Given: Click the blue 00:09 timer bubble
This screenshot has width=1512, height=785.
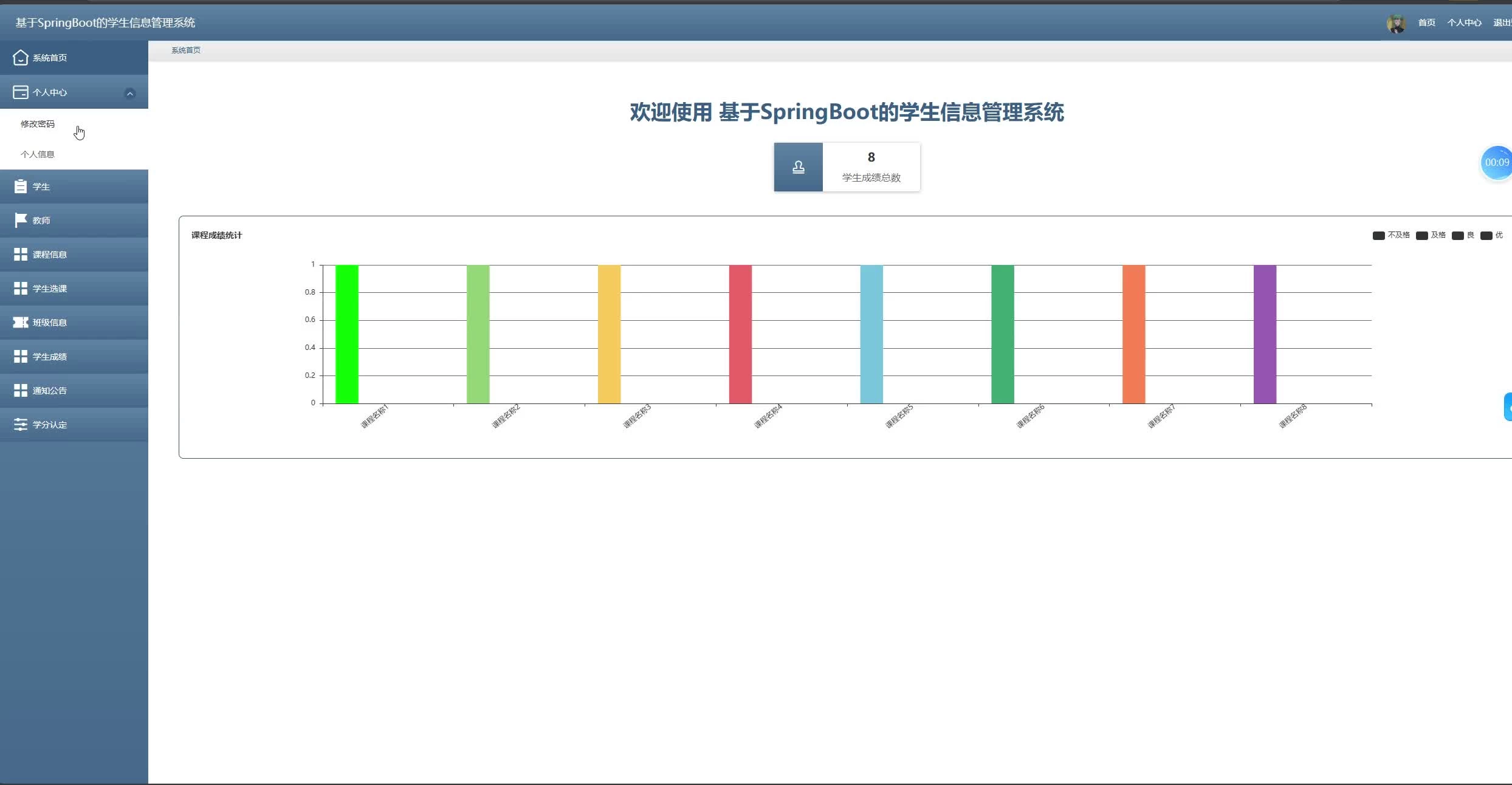Looking at the screenshot, I should pyautogui.click(x=1496, y=163).
